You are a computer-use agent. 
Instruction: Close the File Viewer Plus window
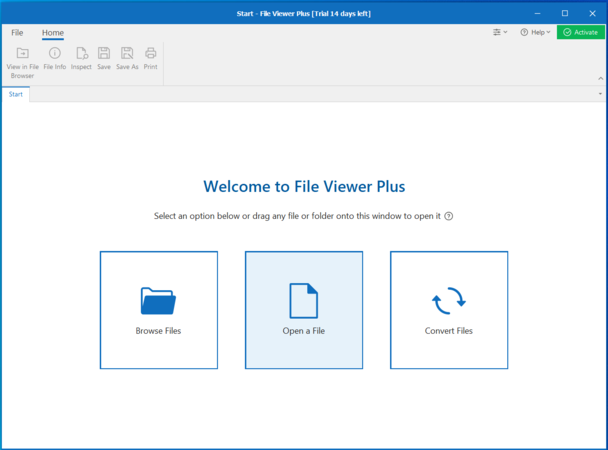pyautogui.click(x=592, y=14)
